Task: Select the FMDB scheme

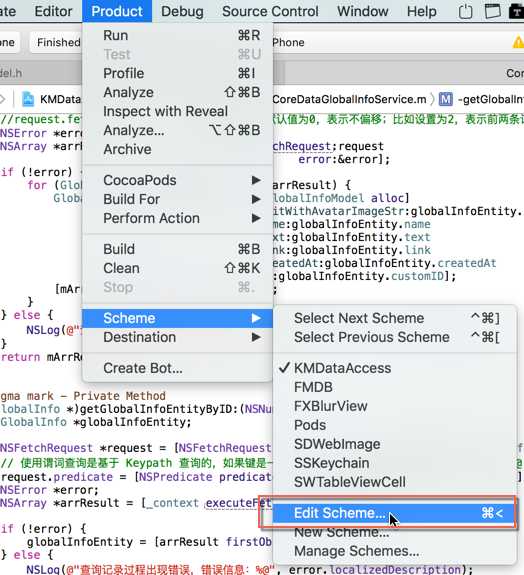Action: pyautogui.click(x=394, y=387)
